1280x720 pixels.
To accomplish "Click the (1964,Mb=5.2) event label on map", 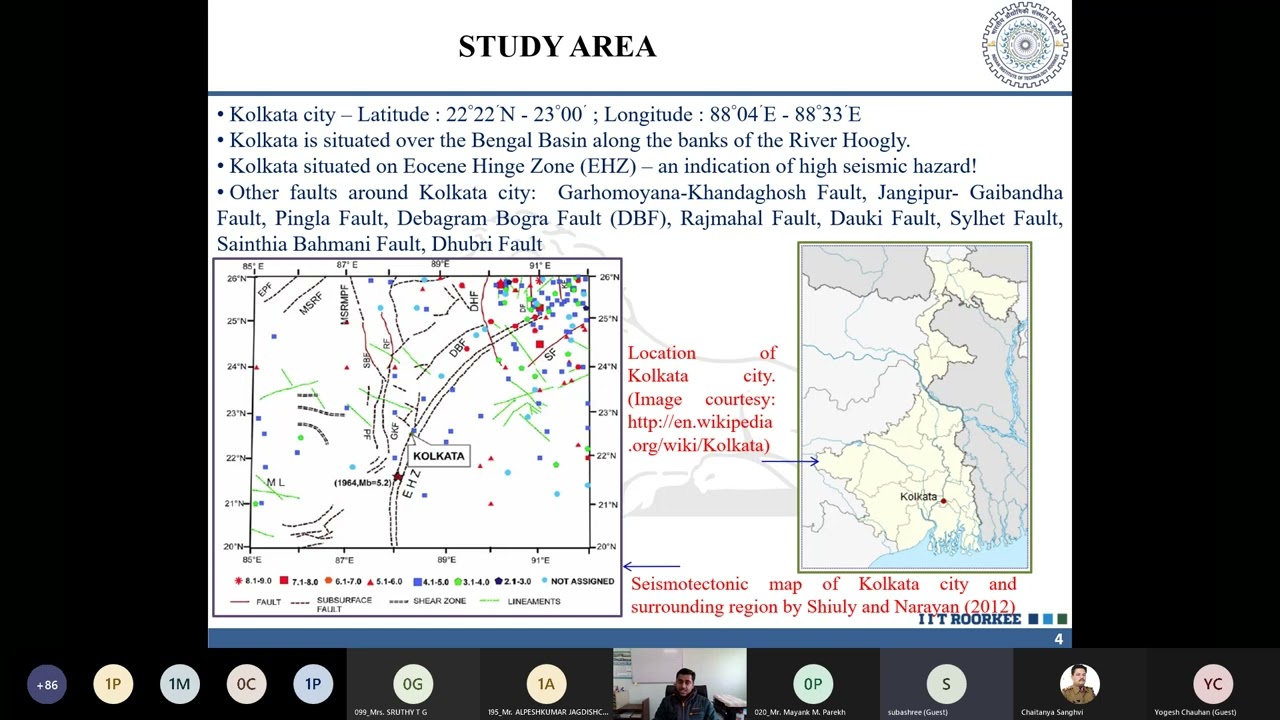I will click(363, 483).
